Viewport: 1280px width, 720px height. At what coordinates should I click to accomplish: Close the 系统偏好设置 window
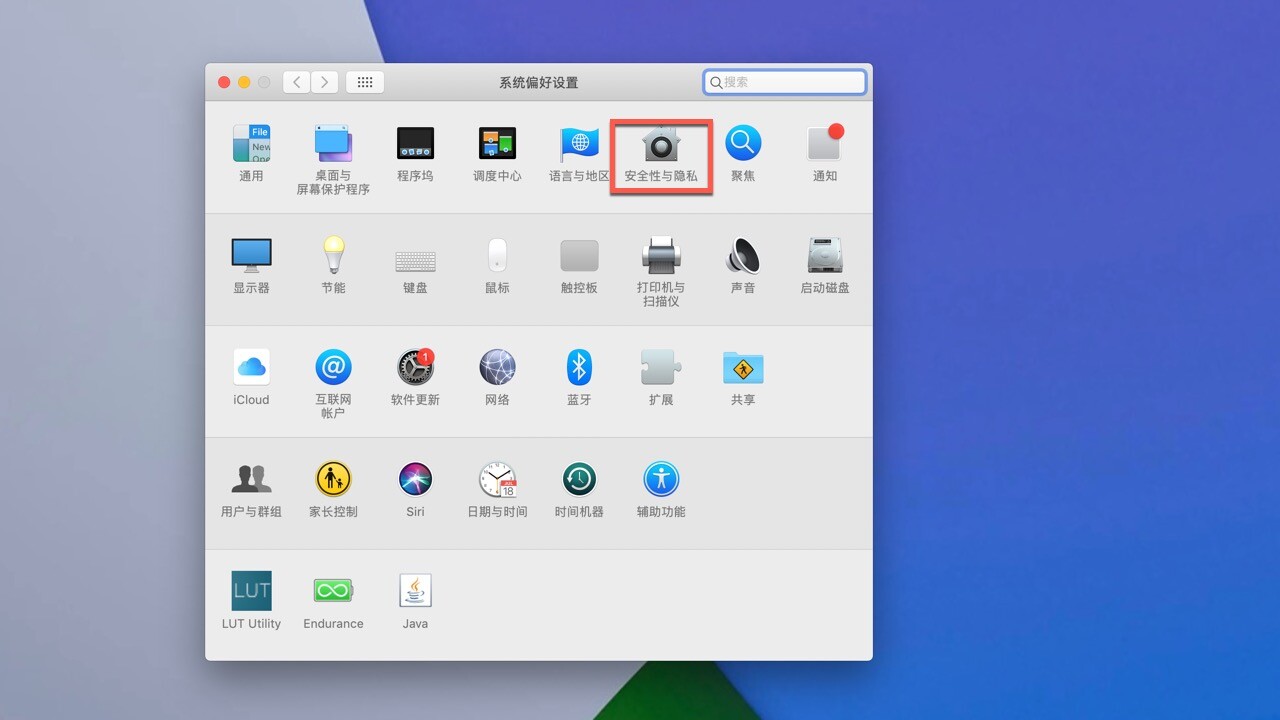(x=224, y=82)
